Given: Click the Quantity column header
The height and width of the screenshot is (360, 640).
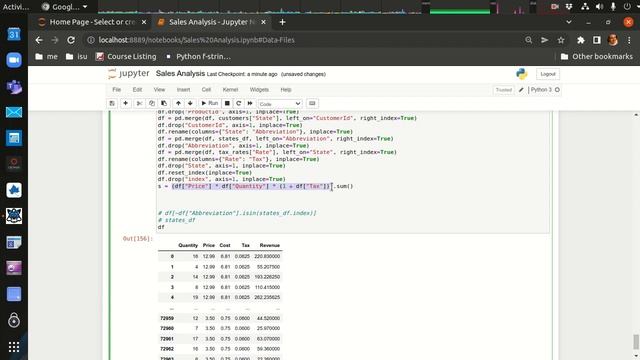Looking at the screenshot, I should click(188, 245).
